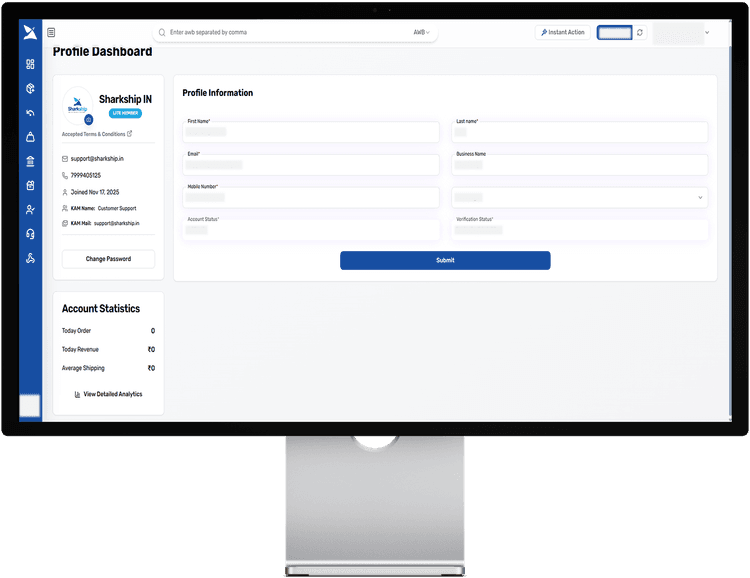Open the external link icon beside Terms & Conditions

click(130, 133)
